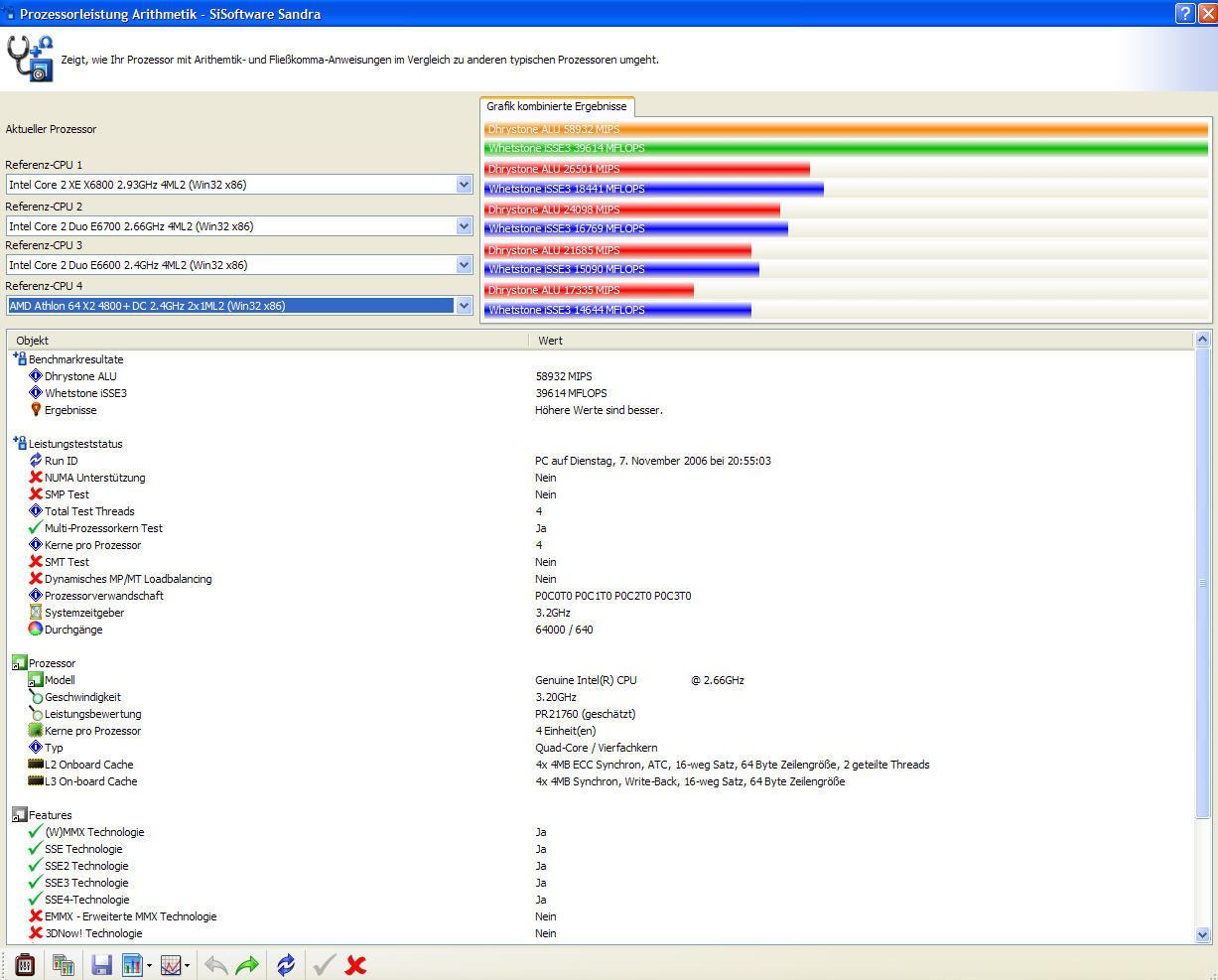Viewport: 1218px width, 980px height.
Task: Click the Wert column header
Action: click(862, 341)
